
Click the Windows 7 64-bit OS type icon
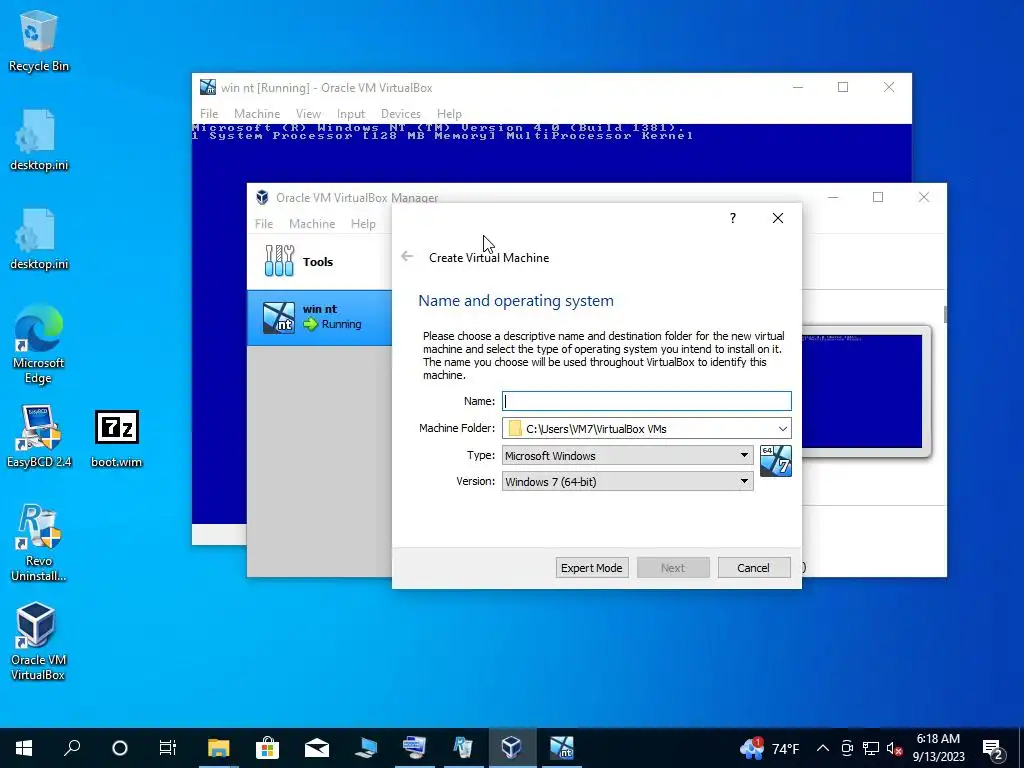(776, 461)
